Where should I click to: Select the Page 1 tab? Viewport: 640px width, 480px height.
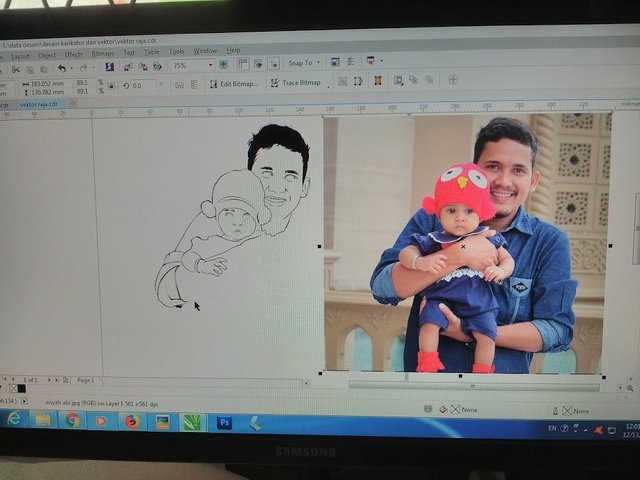coord(86,380)
